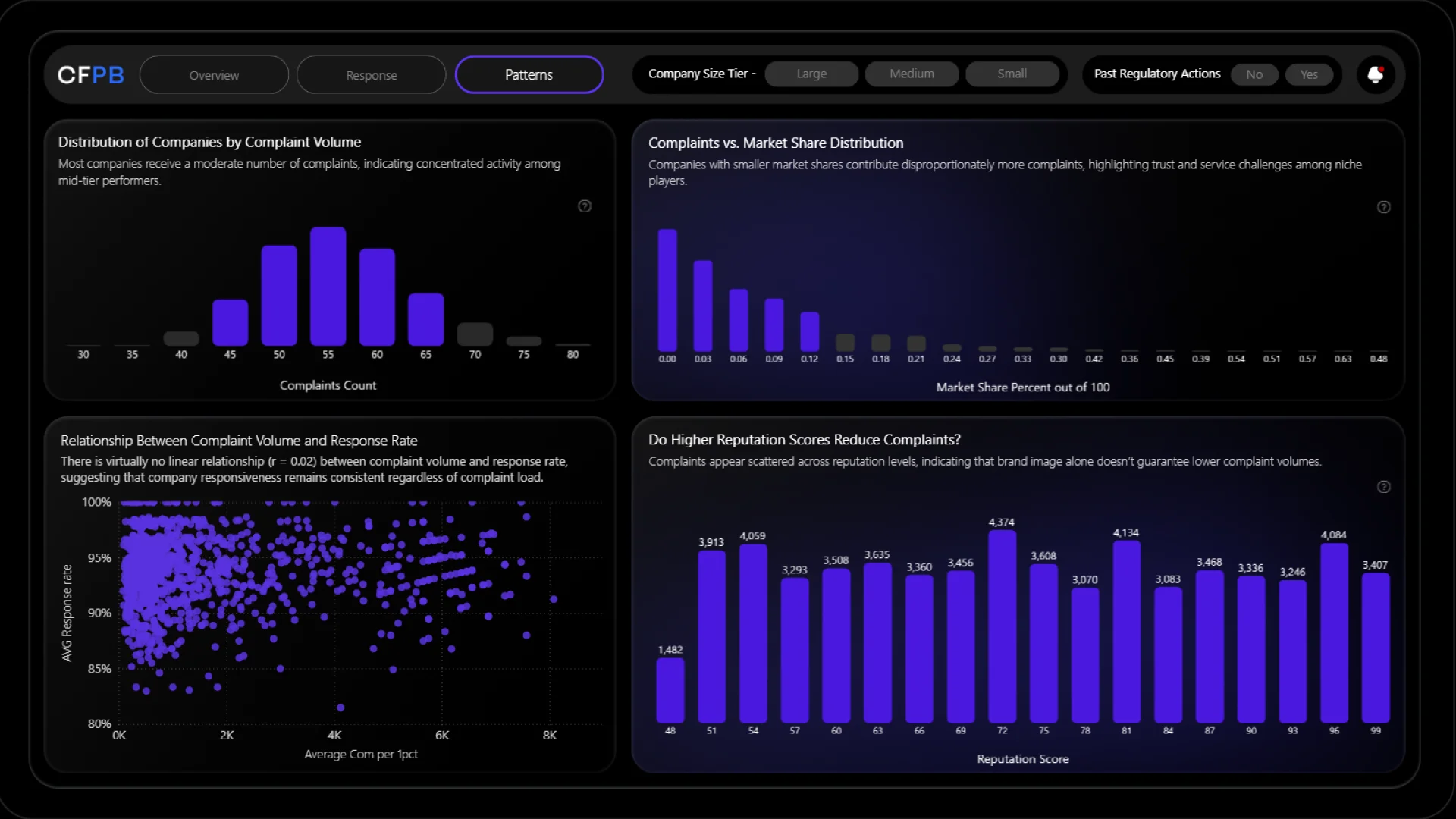The height and width of the screenshot is (819, 1456).
Task: Select the 0.00 market share bar
Action: (x=667, y=290)
